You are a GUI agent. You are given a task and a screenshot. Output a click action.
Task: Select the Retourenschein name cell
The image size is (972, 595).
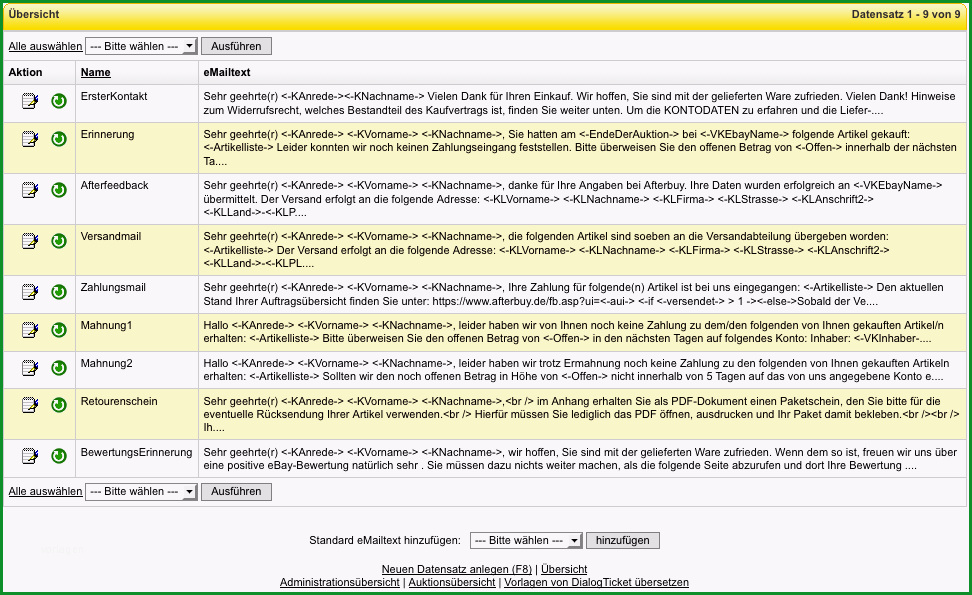[119, 401]
